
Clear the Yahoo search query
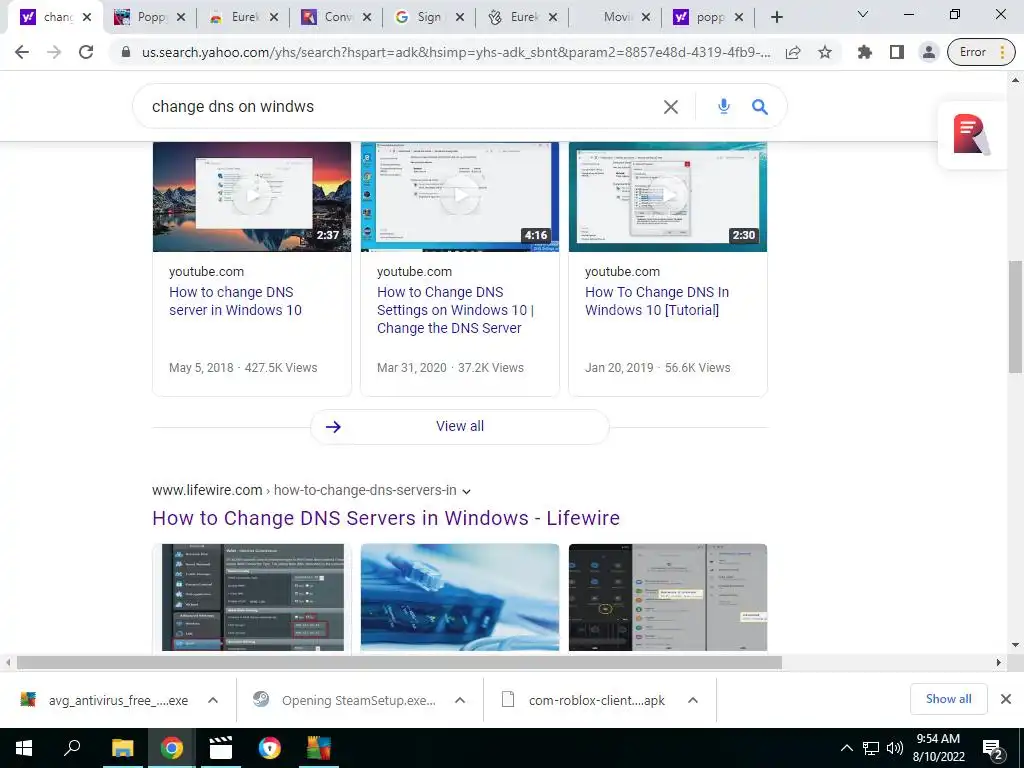(671, 107)
